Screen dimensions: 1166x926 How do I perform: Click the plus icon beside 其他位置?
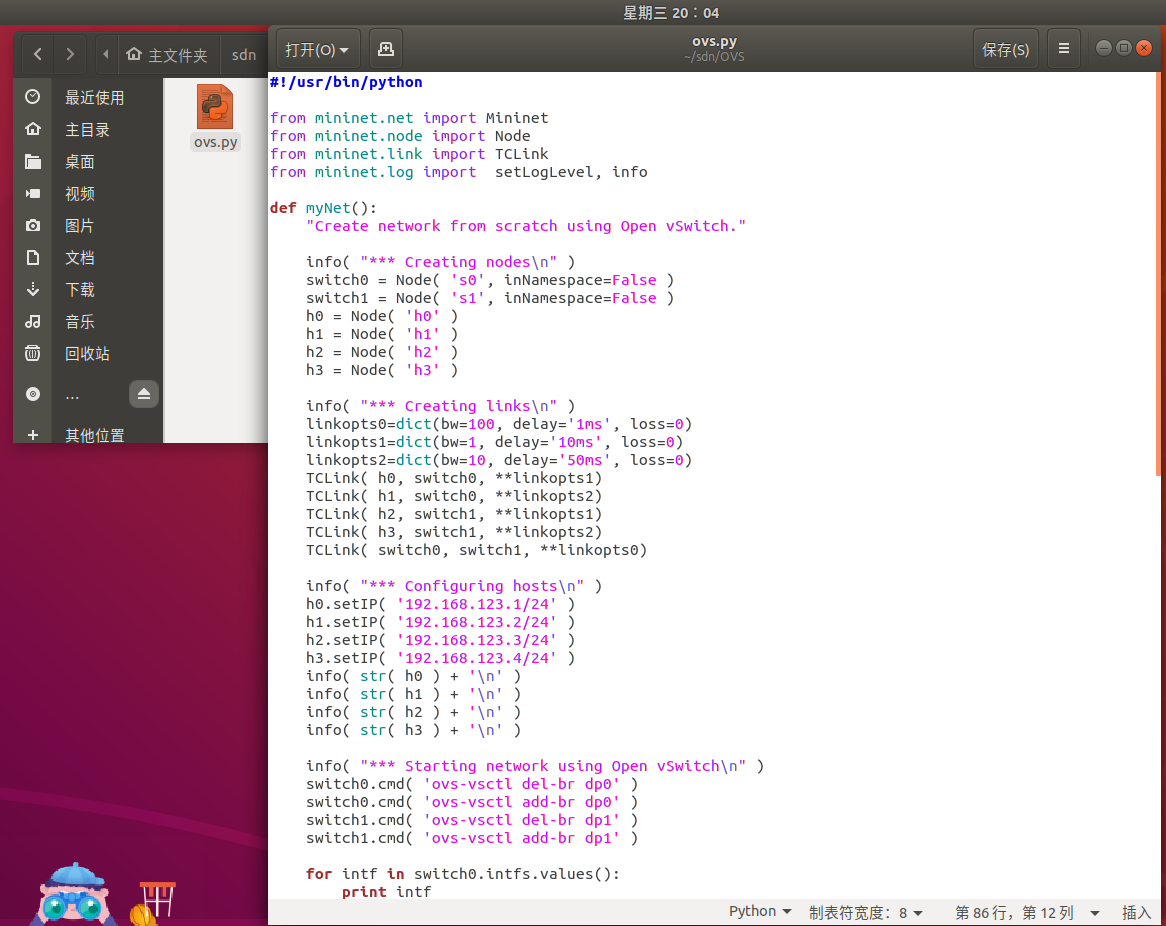33,435
